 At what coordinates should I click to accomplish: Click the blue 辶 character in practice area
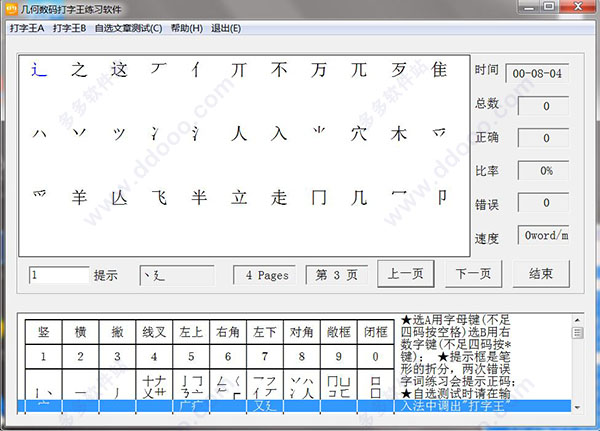[x=39, y=70]
